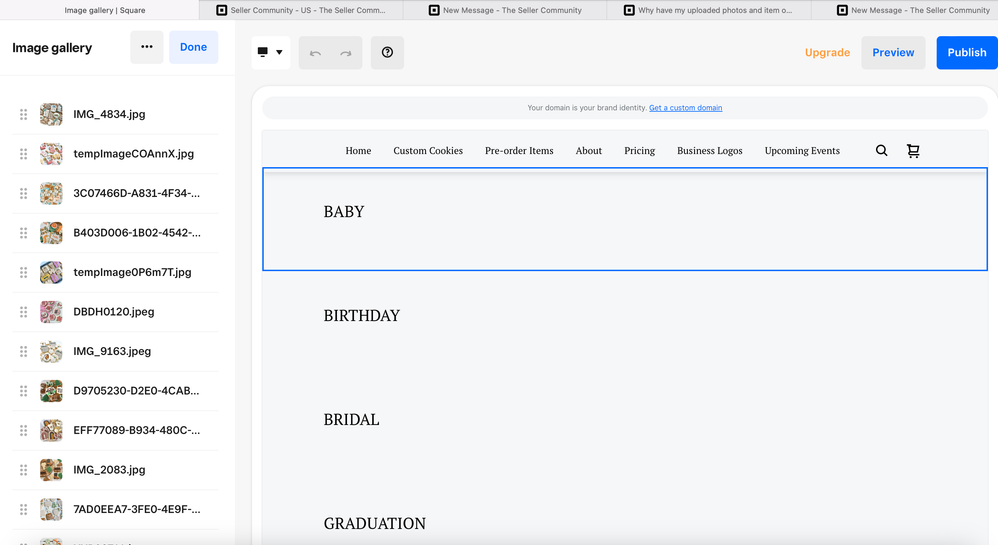Open the shopping cart icon
This screenshot has width=998, height=545.
pyautogui.click(x=913, y=151)
